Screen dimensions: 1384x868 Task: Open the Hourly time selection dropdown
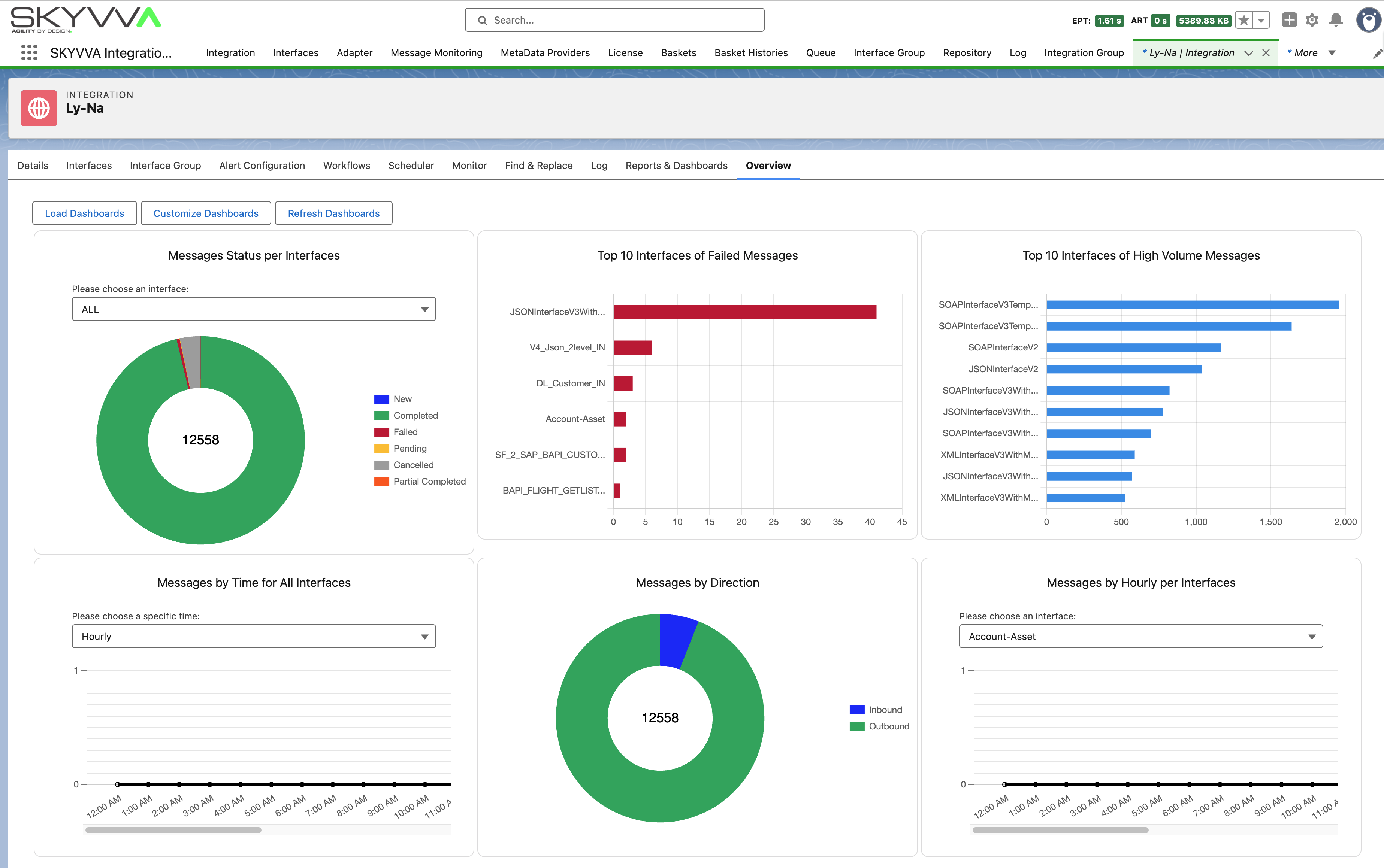click(253, 636)
